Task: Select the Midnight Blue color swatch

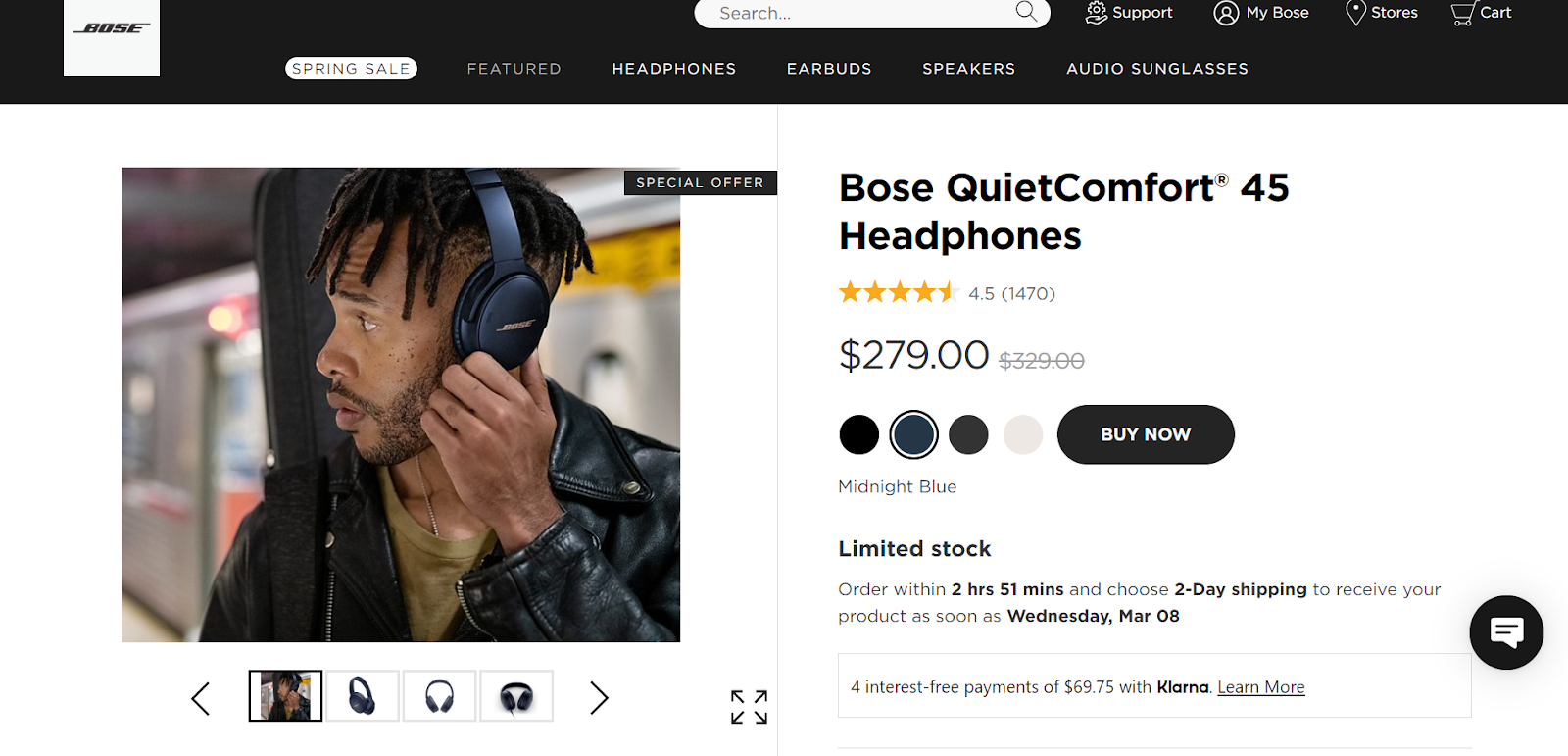Action: click(x=913, y=434)
